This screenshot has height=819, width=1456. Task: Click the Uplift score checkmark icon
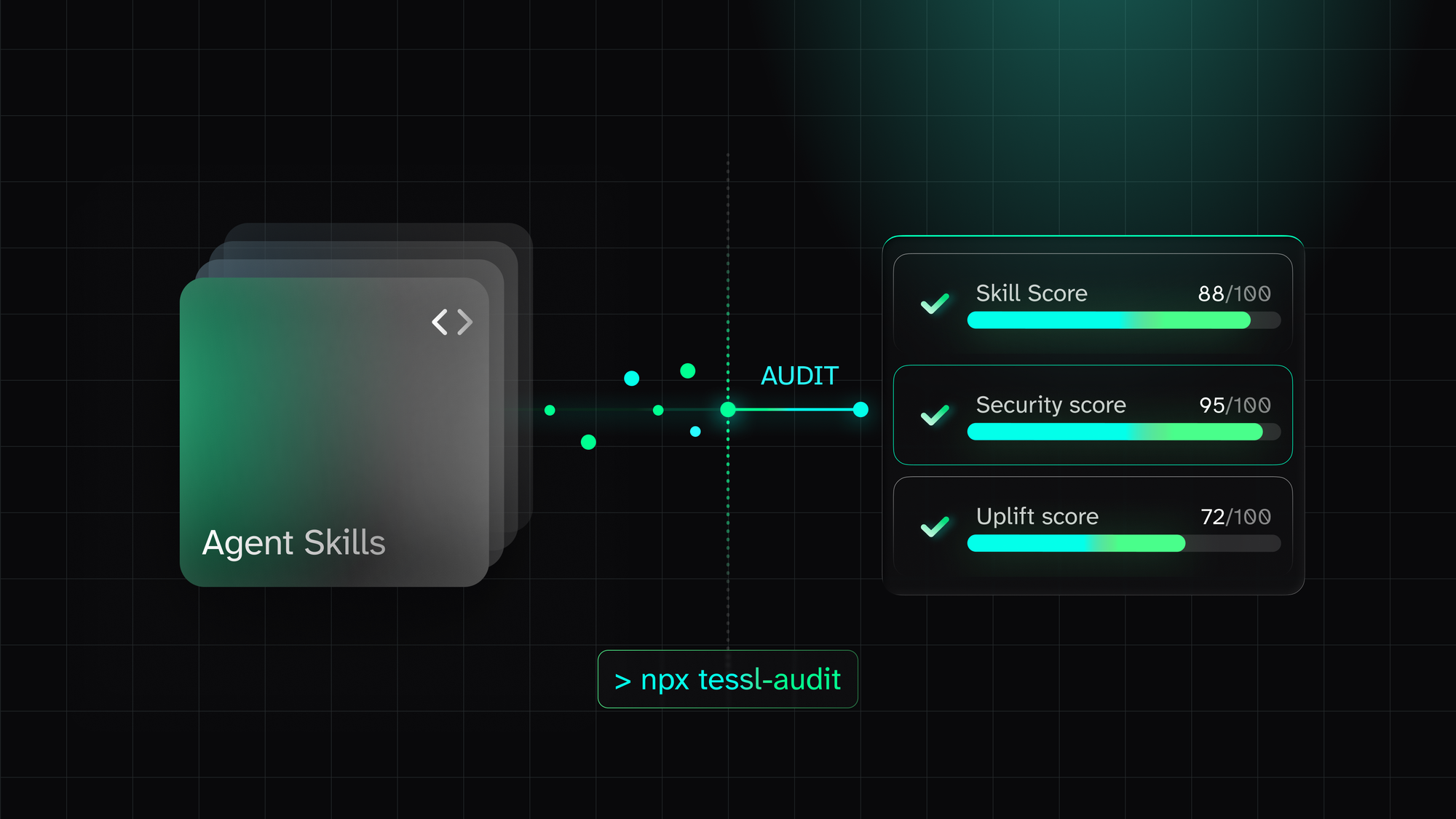(x=935, y=526)
